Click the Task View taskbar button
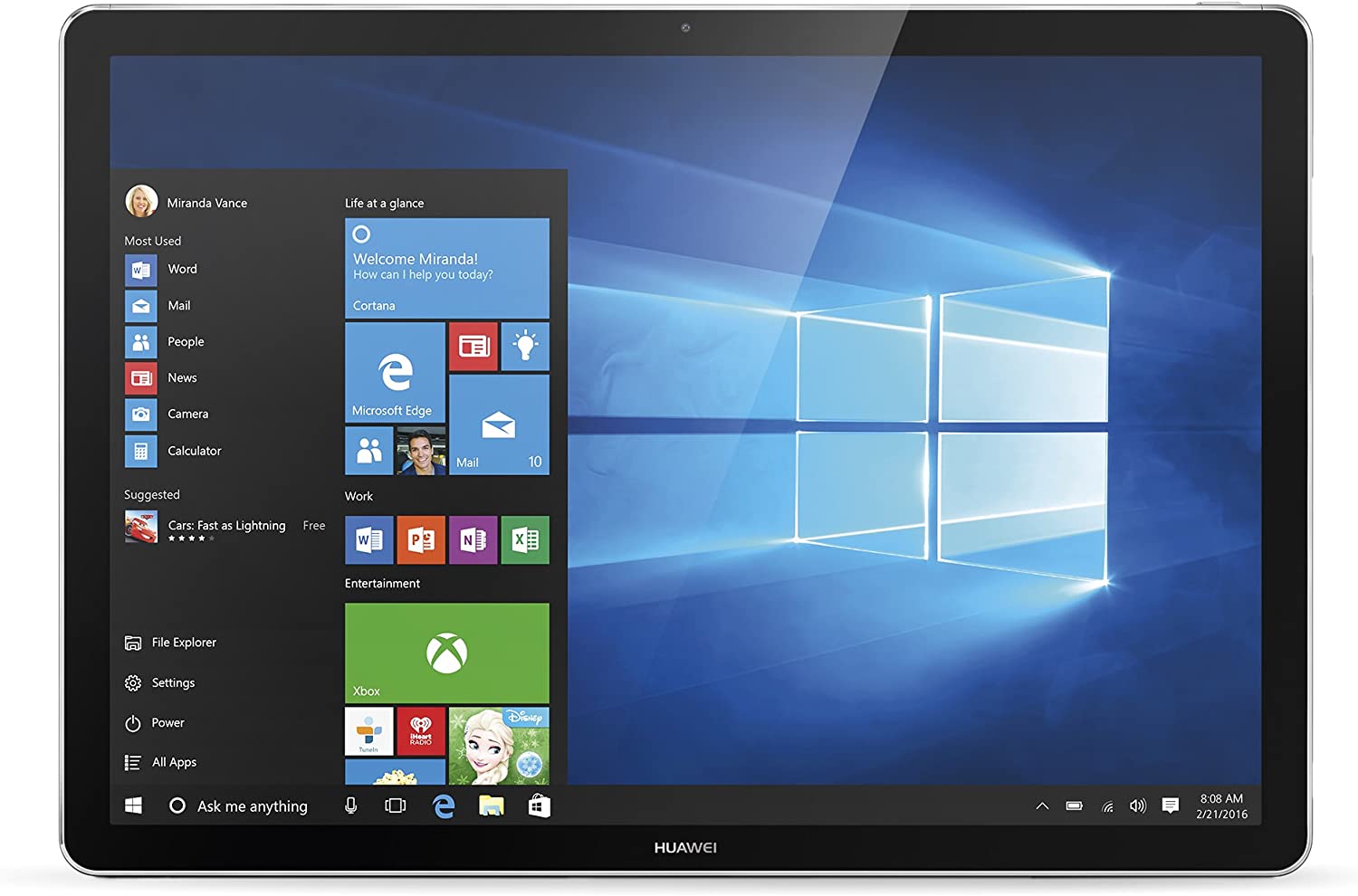Viewport: 1358px width, 896px height. 396,805
